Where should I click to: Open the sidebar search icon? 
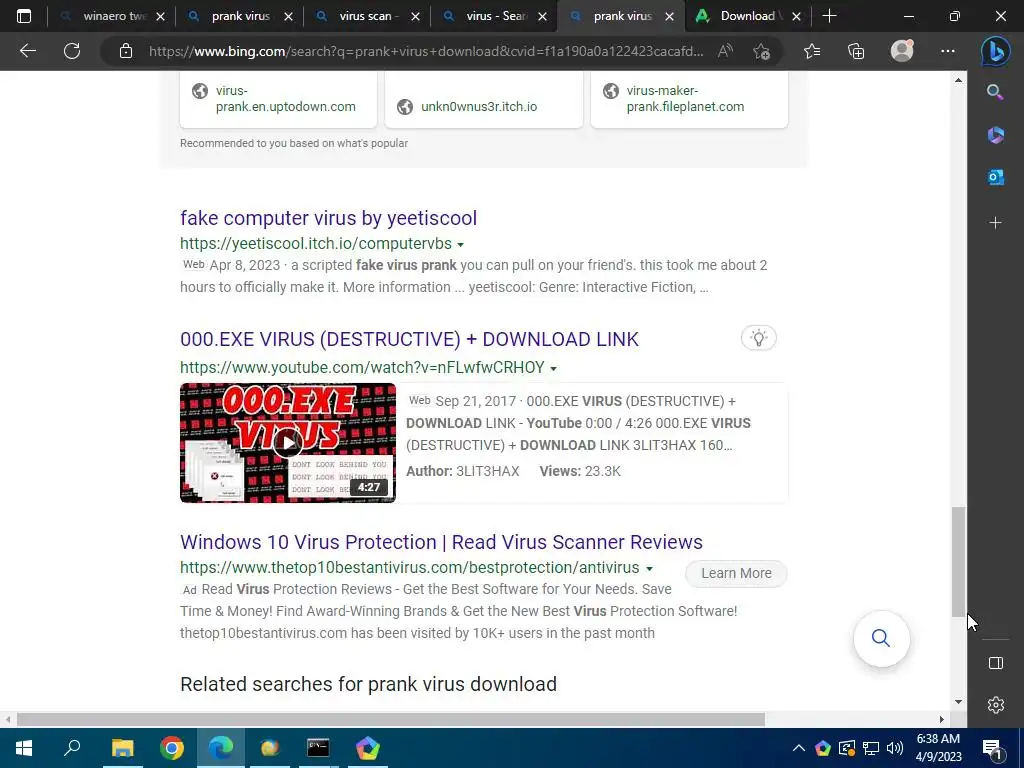tap(995, 92)
